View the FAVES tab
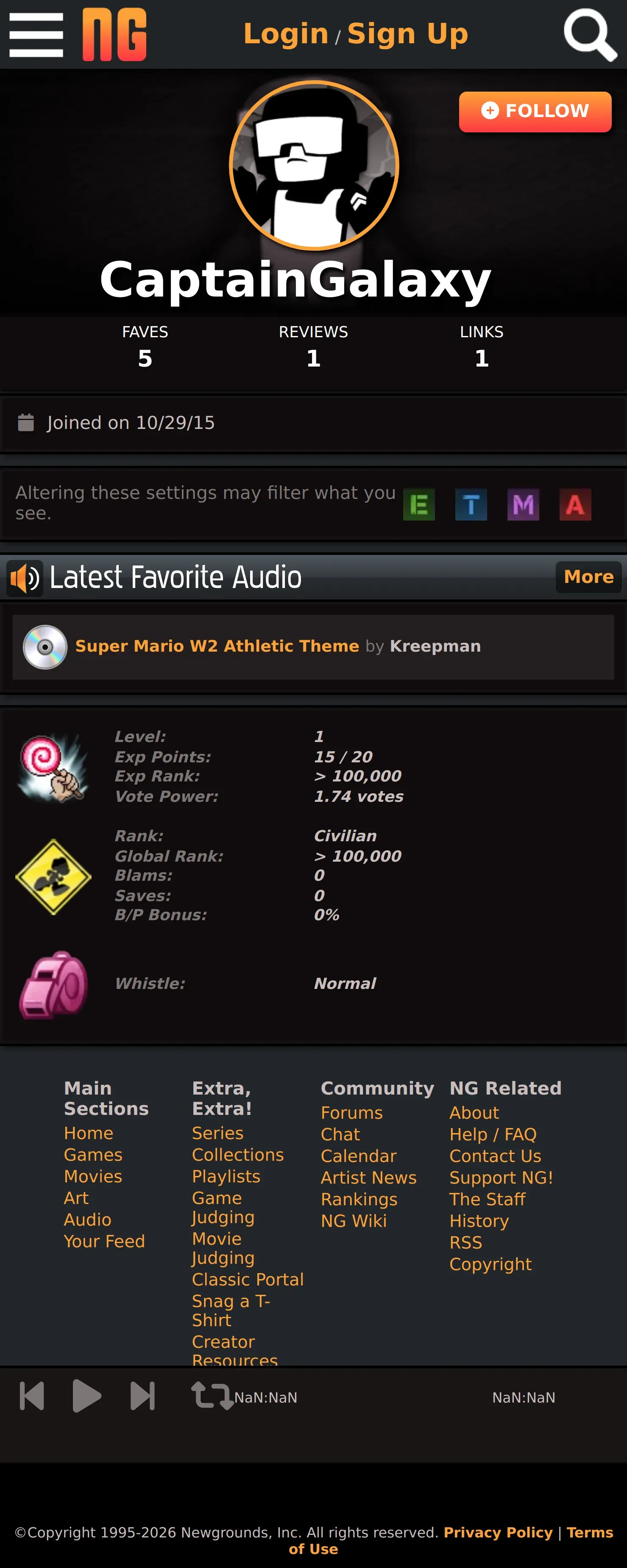Screen dimensions: 627x1568 pyautogui.click(x=145, y=347)
